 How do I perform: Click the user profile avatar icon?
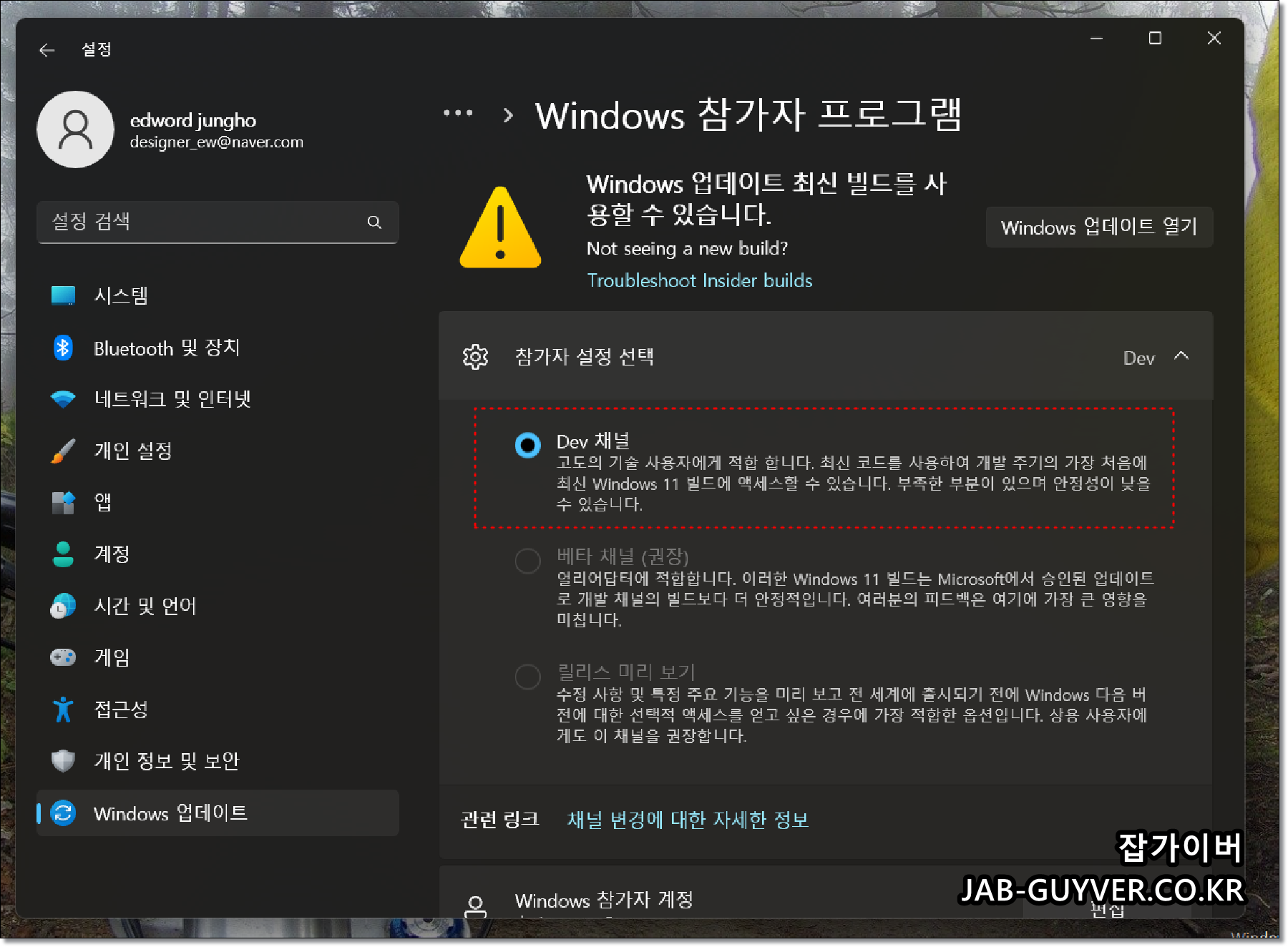tap(75, 129)
